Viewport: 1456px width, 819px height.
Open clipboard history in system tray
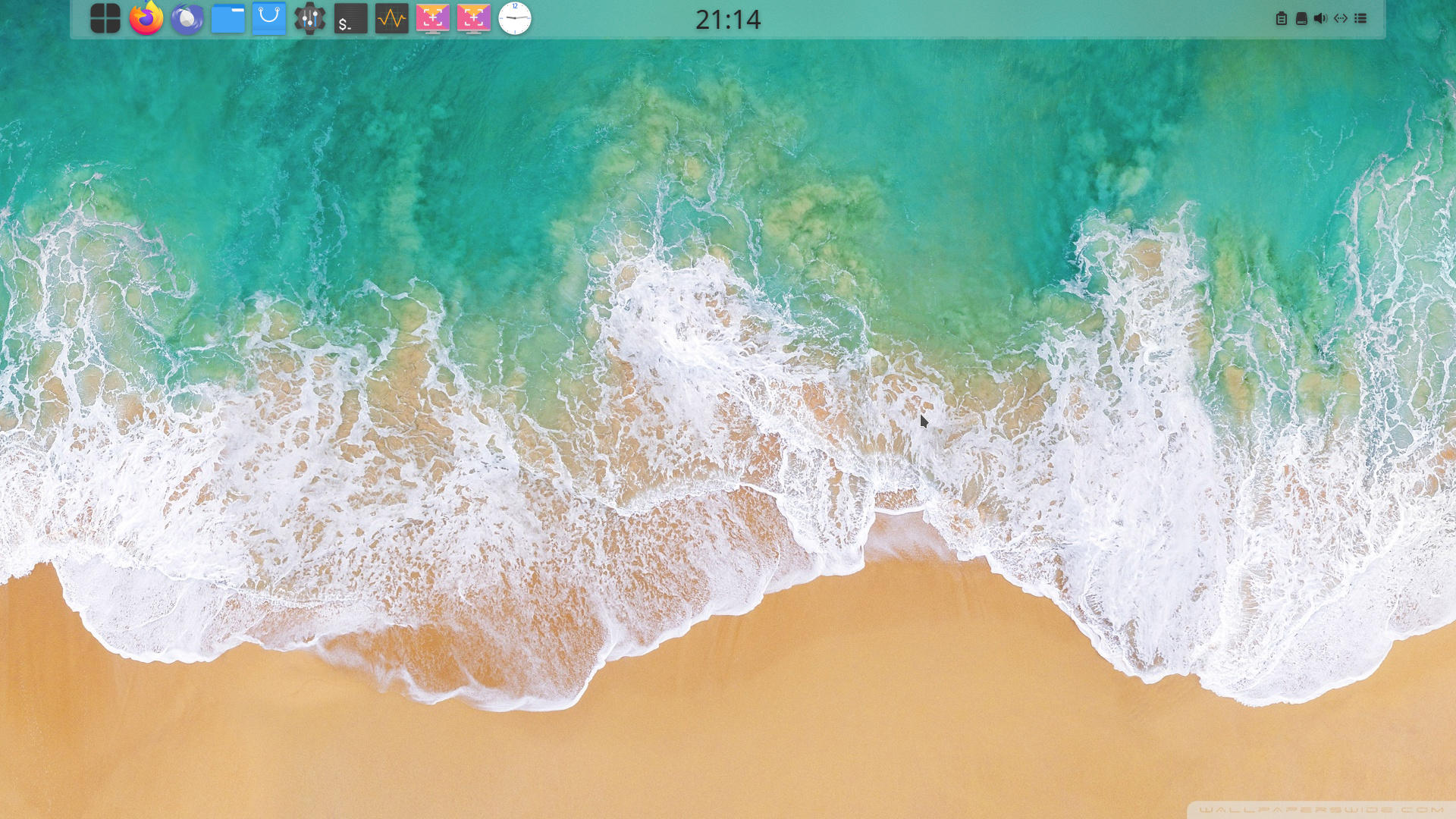pos(1281,19)
